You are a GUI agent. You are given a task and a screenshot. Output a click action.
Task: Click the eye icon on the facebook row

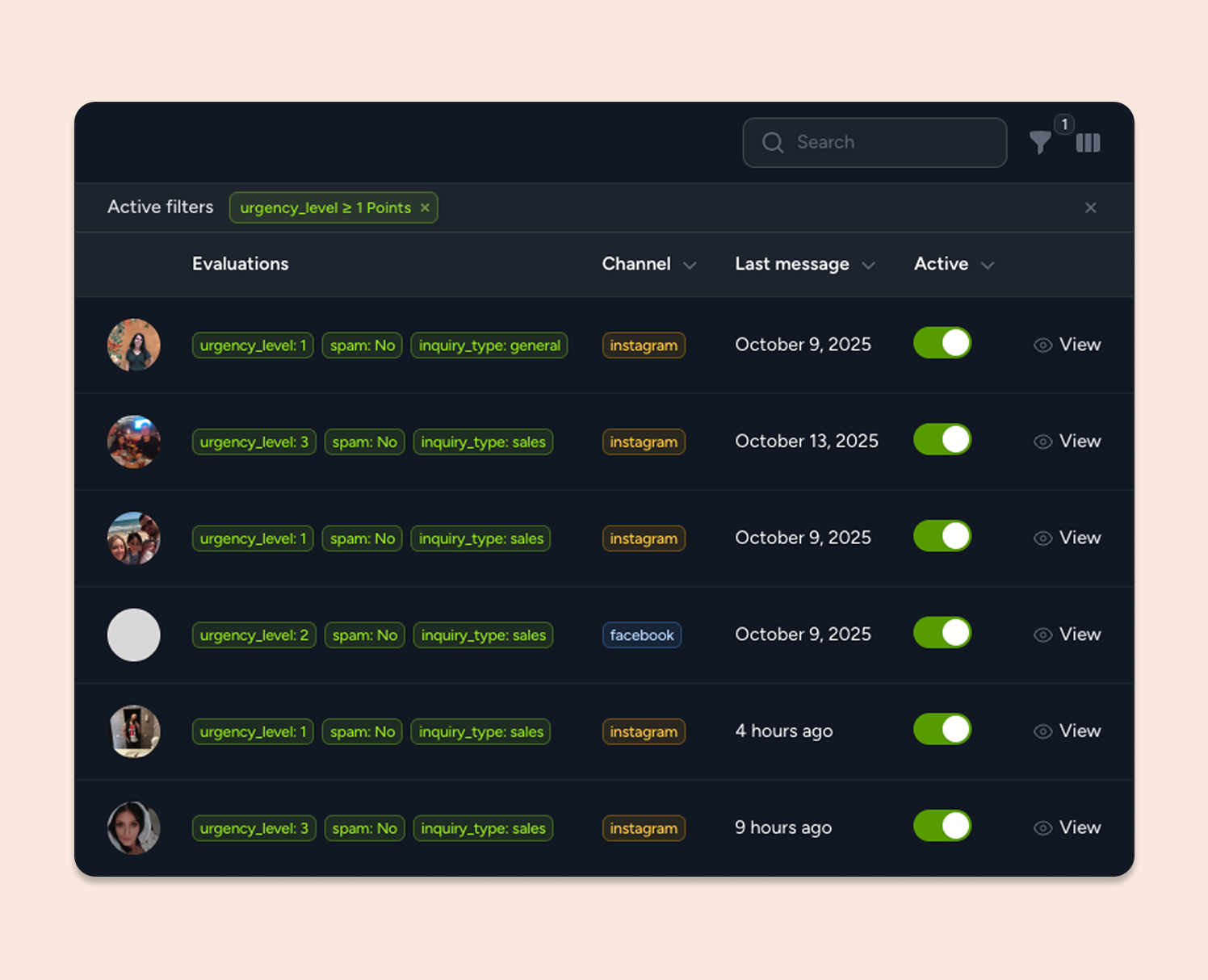coord(1042,635)
